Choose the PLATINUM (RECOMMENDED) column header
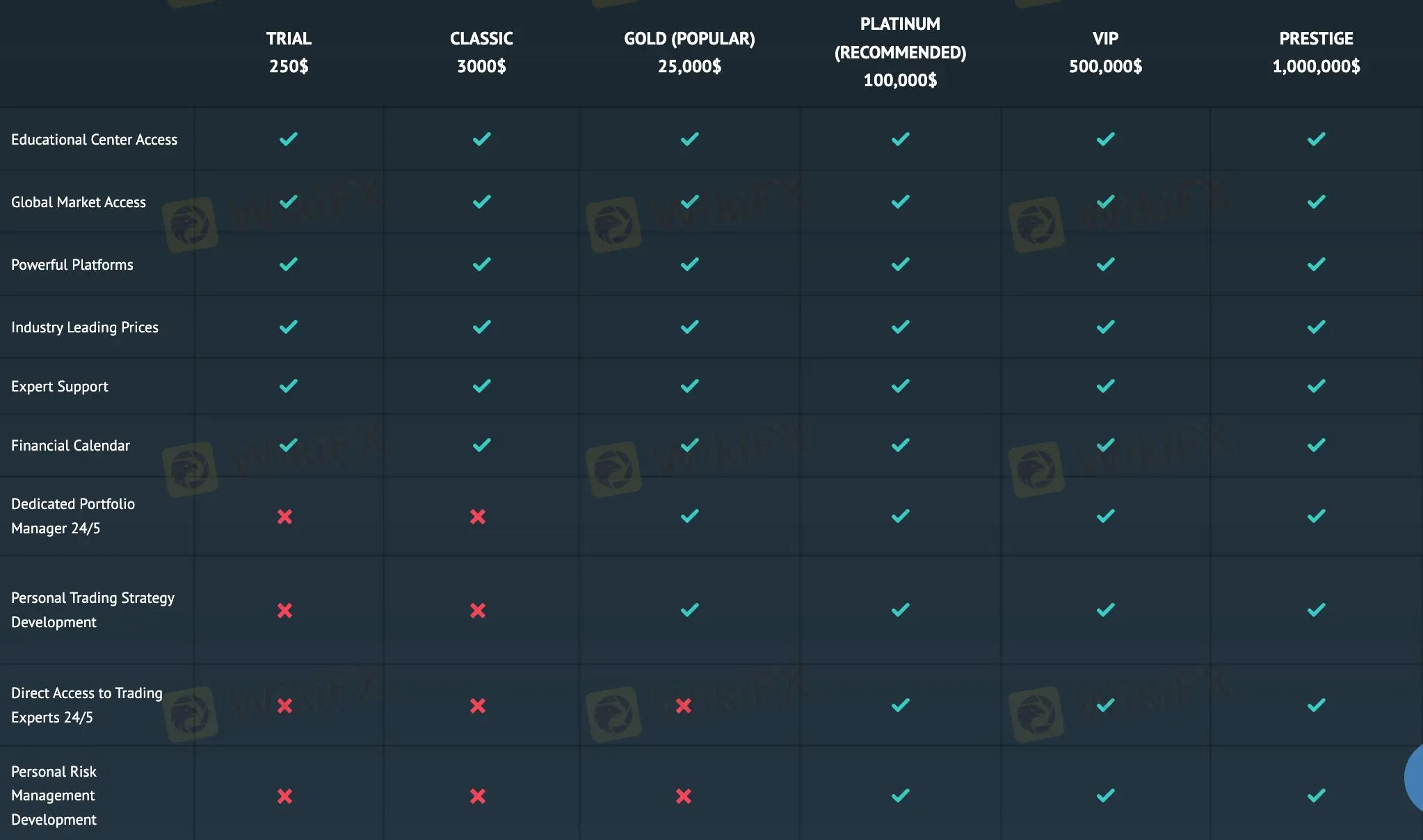 click(x=900, y=52)
